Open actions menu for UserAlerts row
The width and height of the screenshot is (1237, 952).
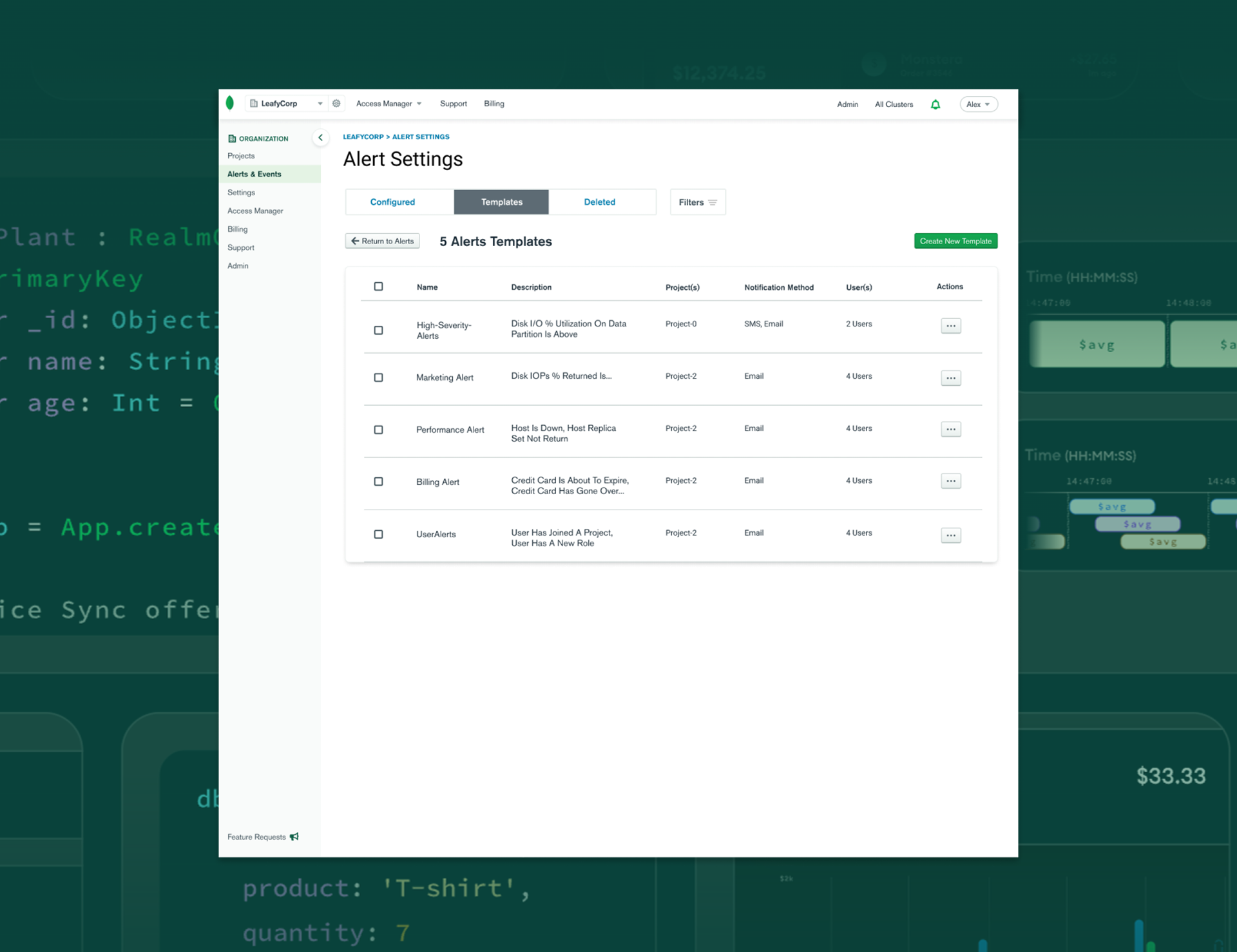pos(950,535)
